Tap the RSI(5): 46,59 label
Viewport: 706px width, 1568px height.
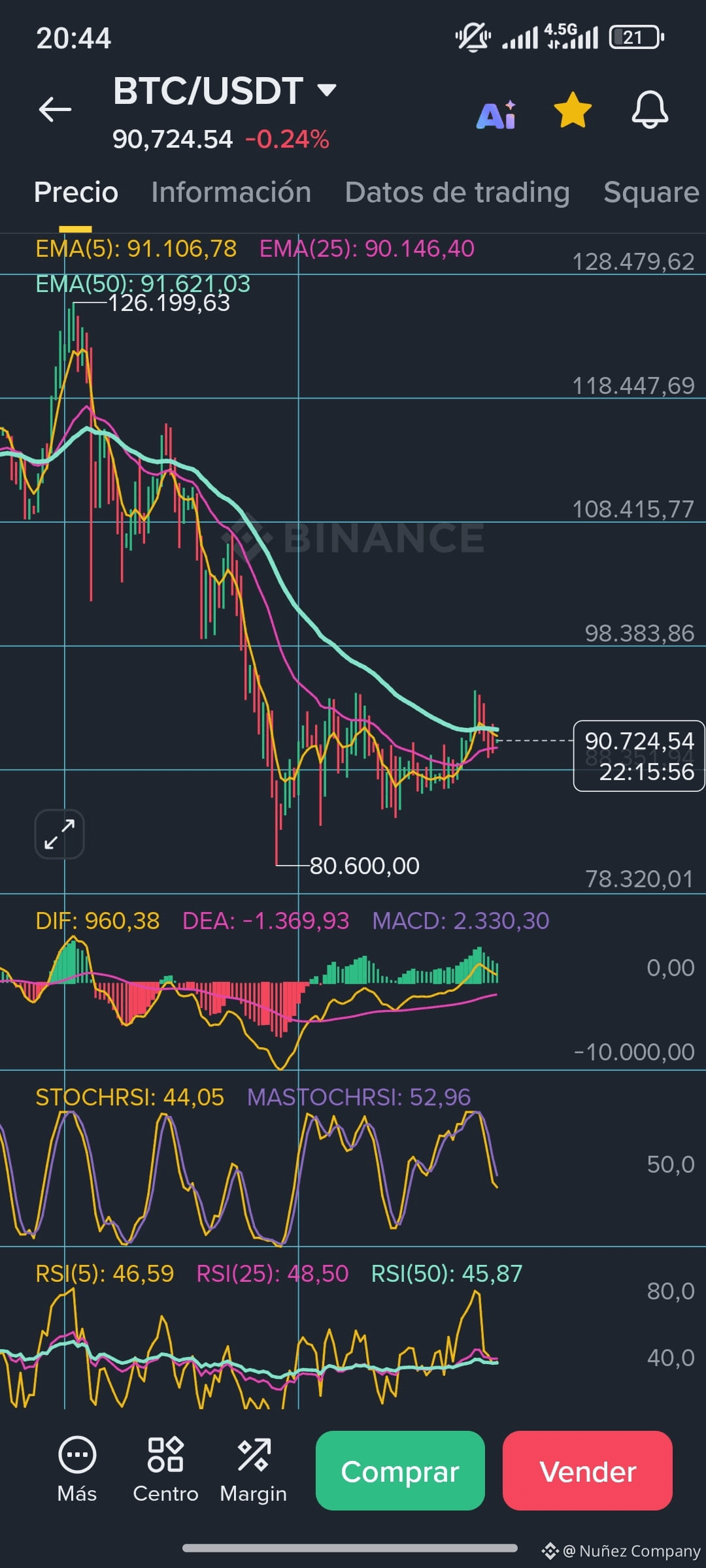tap(105, 1274)
